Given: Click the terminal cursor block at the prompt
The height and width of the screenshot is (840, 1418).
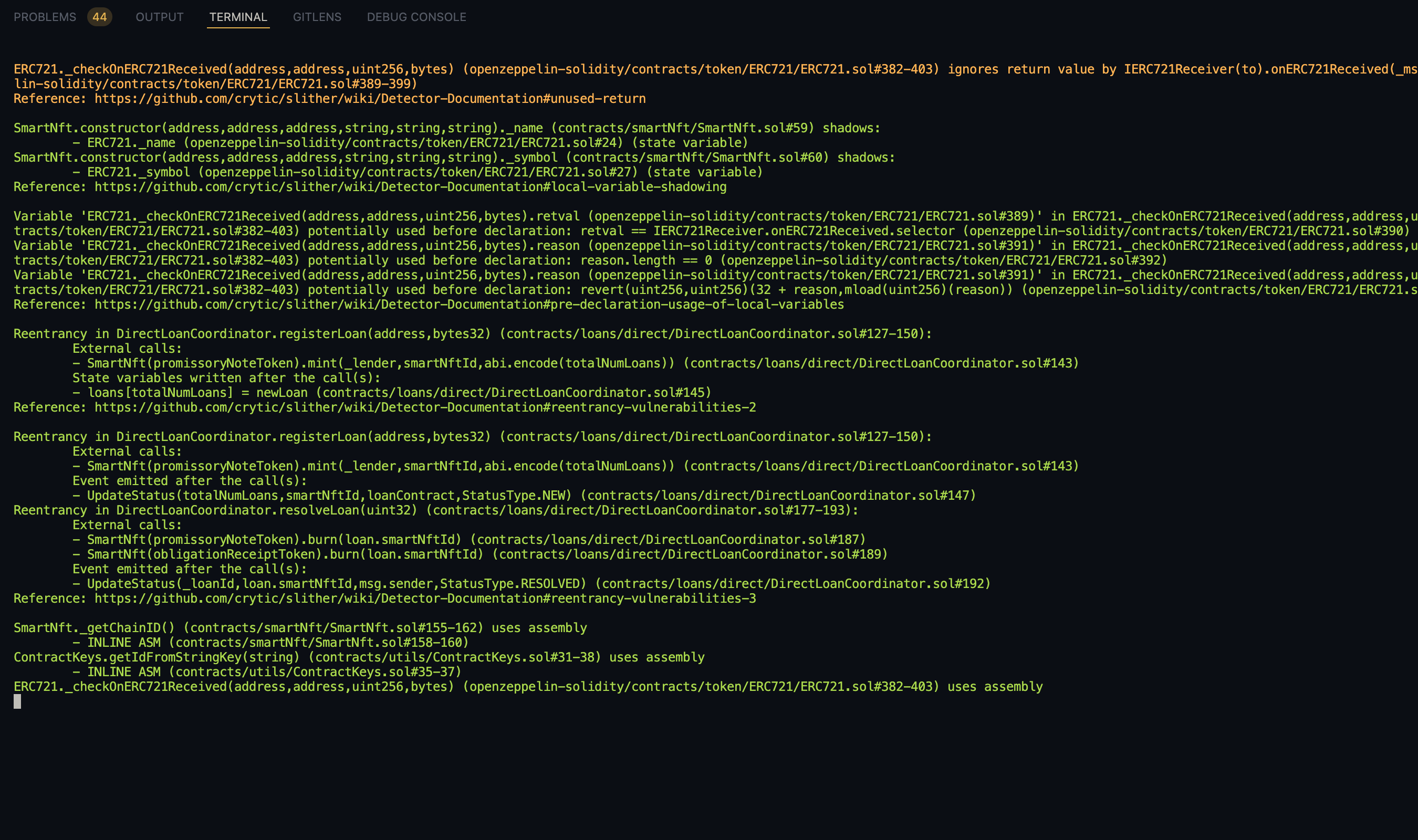Looking at the screenshot, I should (x=17, y=702).
